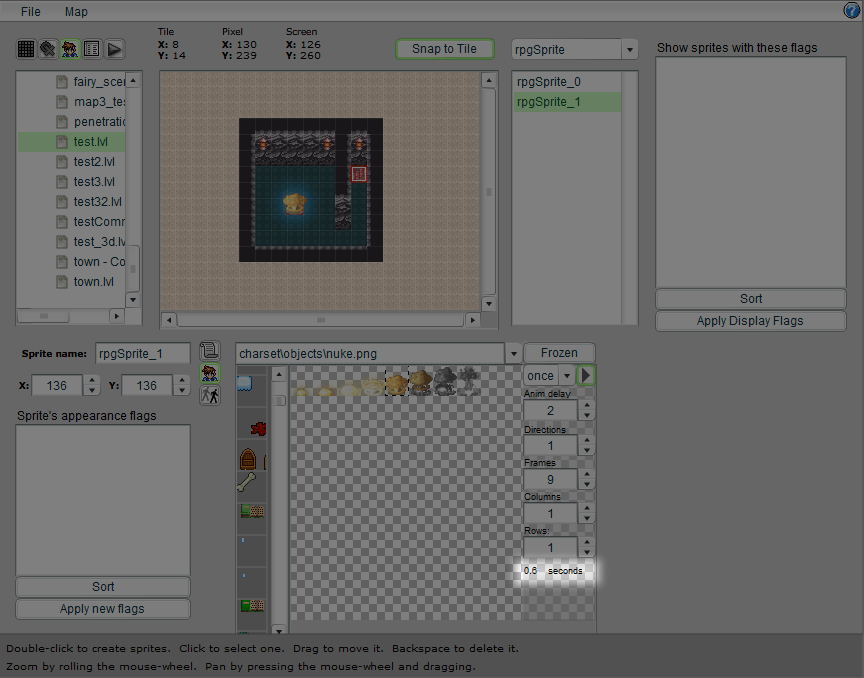This screenshot has width=864, height=678.
Task: Click the blue help question mark icon
Action: click(851, 11)
